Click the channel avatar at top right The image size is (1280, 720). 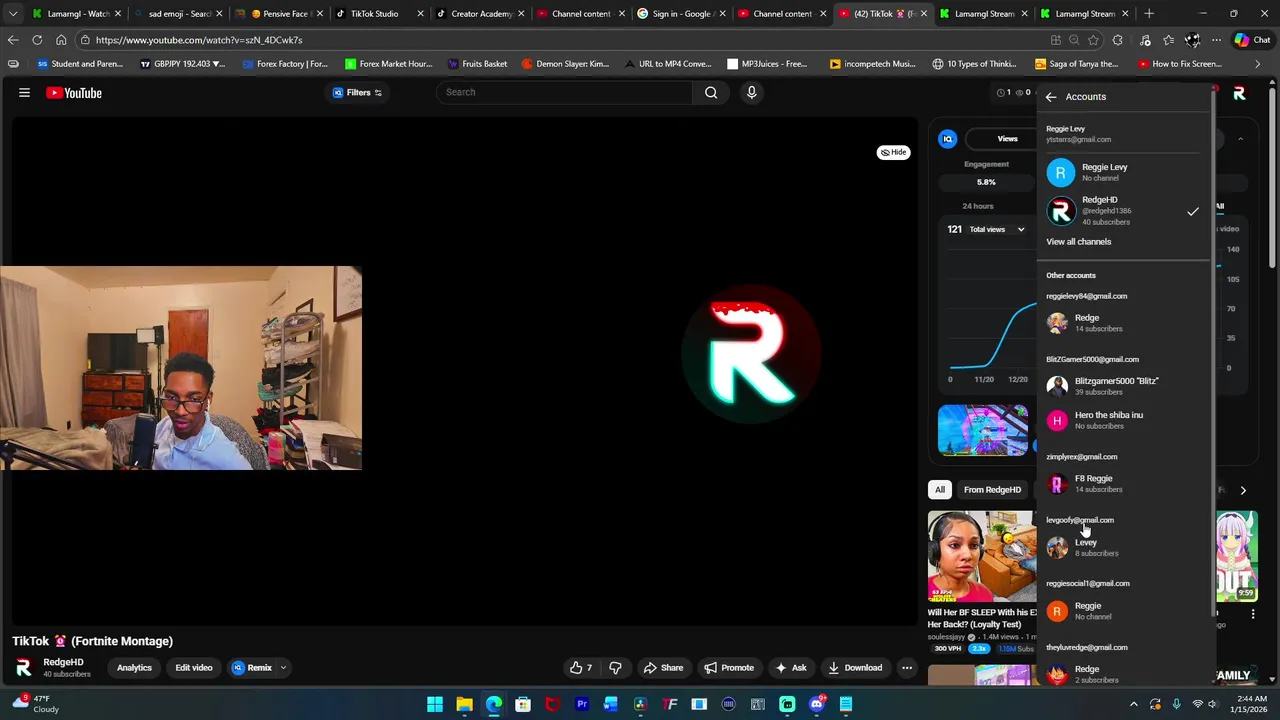(1239, 93)
